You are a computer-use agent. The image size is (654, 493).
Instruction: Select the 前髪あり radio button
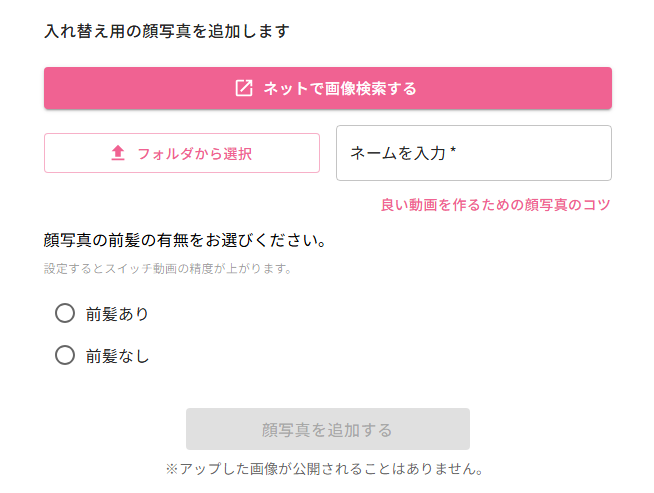tap(65, 314)
